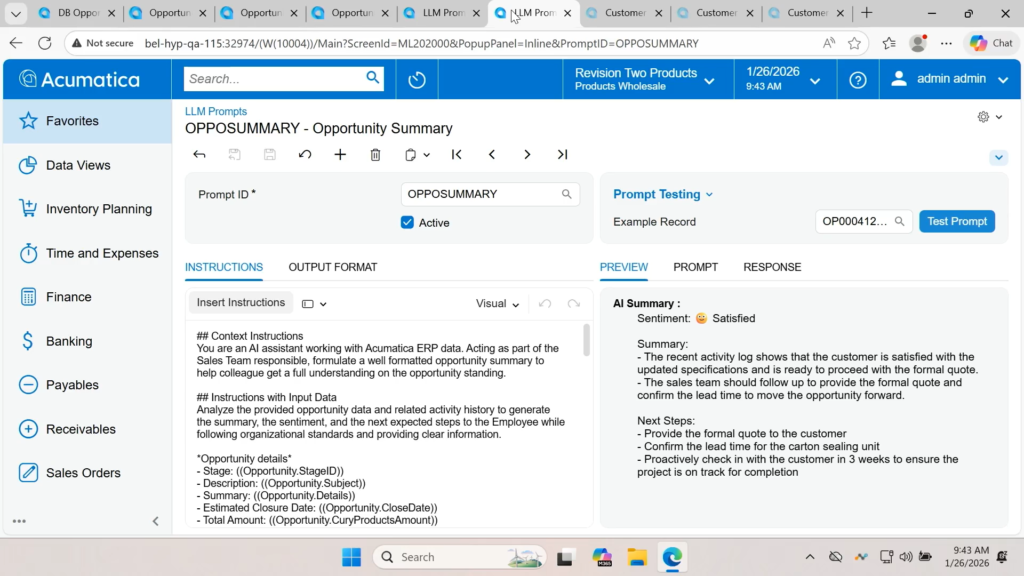Viewport: 1024px width, 576px height.
Task: Click the Delete trash icon in toolbar
Action: click(x=375, y=155)
